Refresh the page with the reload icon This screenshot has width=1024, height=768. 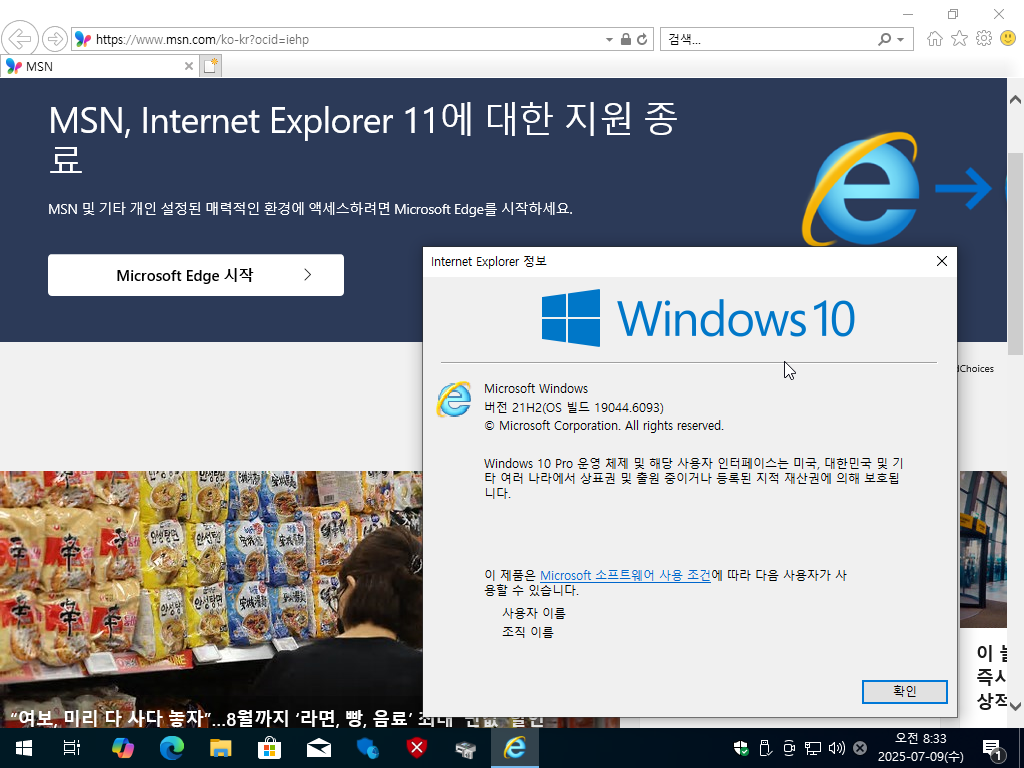pyautogui.click(x=643, y=39)
